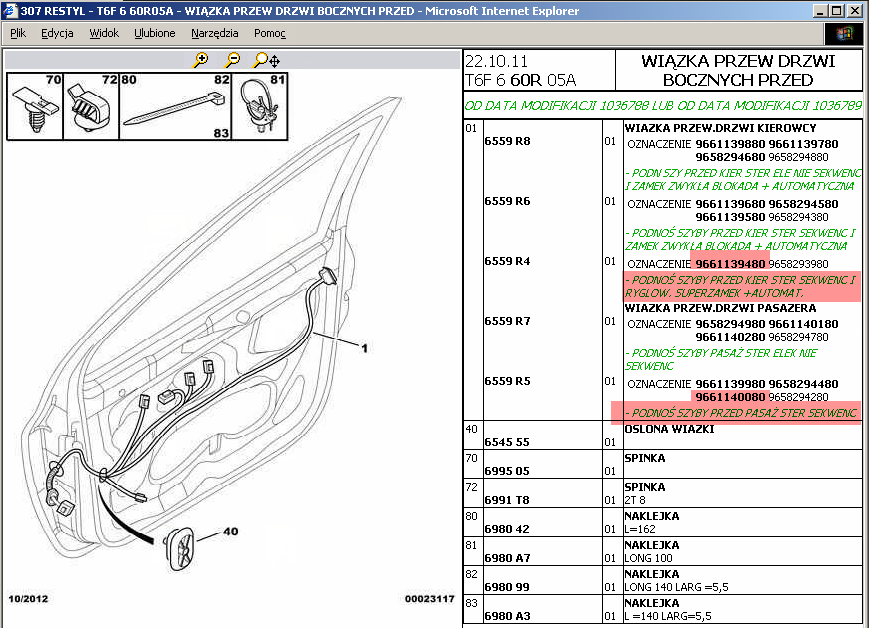
Task: Open the Plik menu
Action: 18,33
